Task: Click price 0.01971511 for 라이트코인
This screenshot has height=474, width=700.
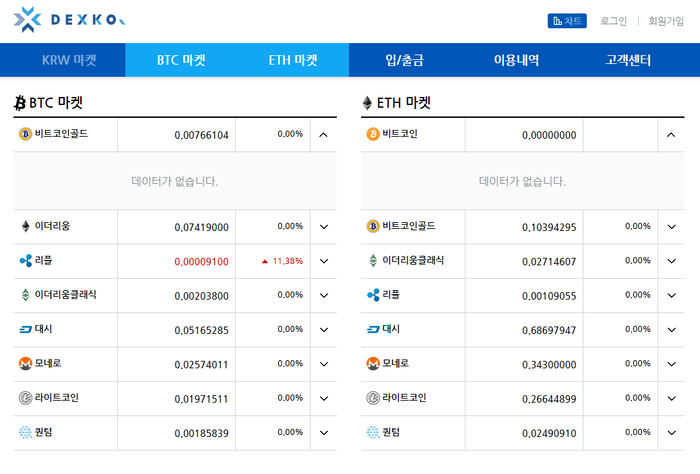Action: coord(201,399)
